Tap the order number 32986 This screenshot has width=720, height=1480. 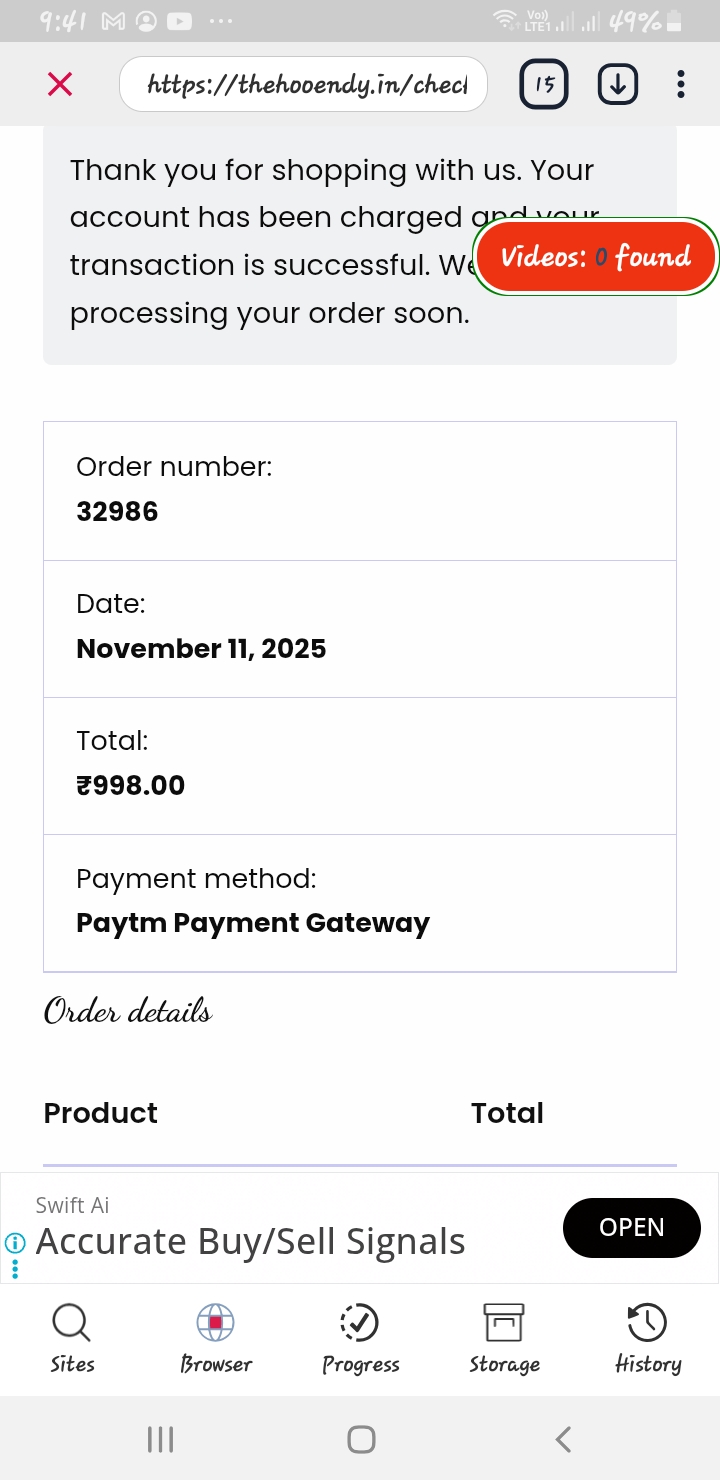click(118, 512)
